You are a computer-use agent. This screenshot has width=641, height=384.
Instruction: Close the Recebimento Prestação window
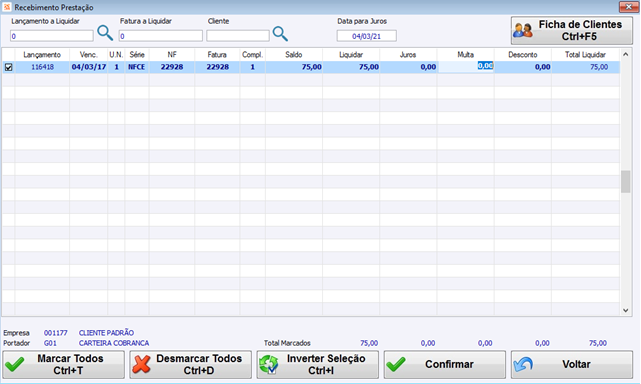[x=629, y=7]
